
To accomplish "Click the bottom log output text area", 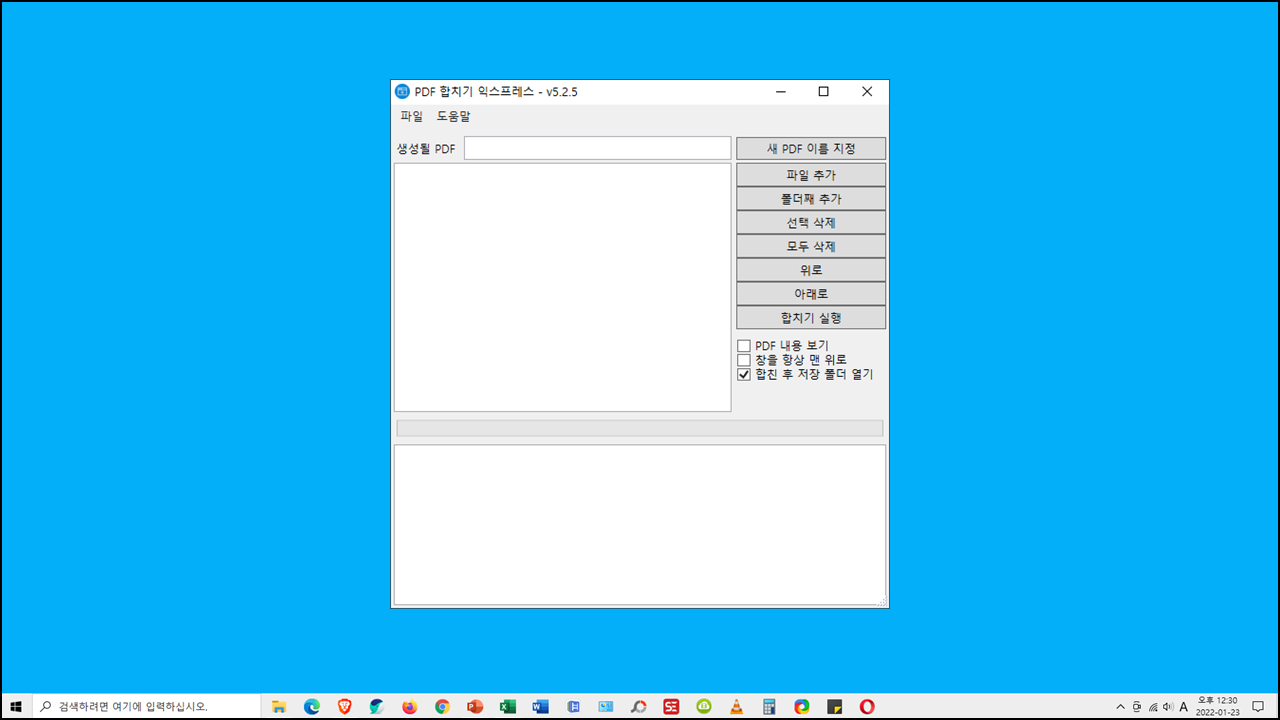I will 640,525.
